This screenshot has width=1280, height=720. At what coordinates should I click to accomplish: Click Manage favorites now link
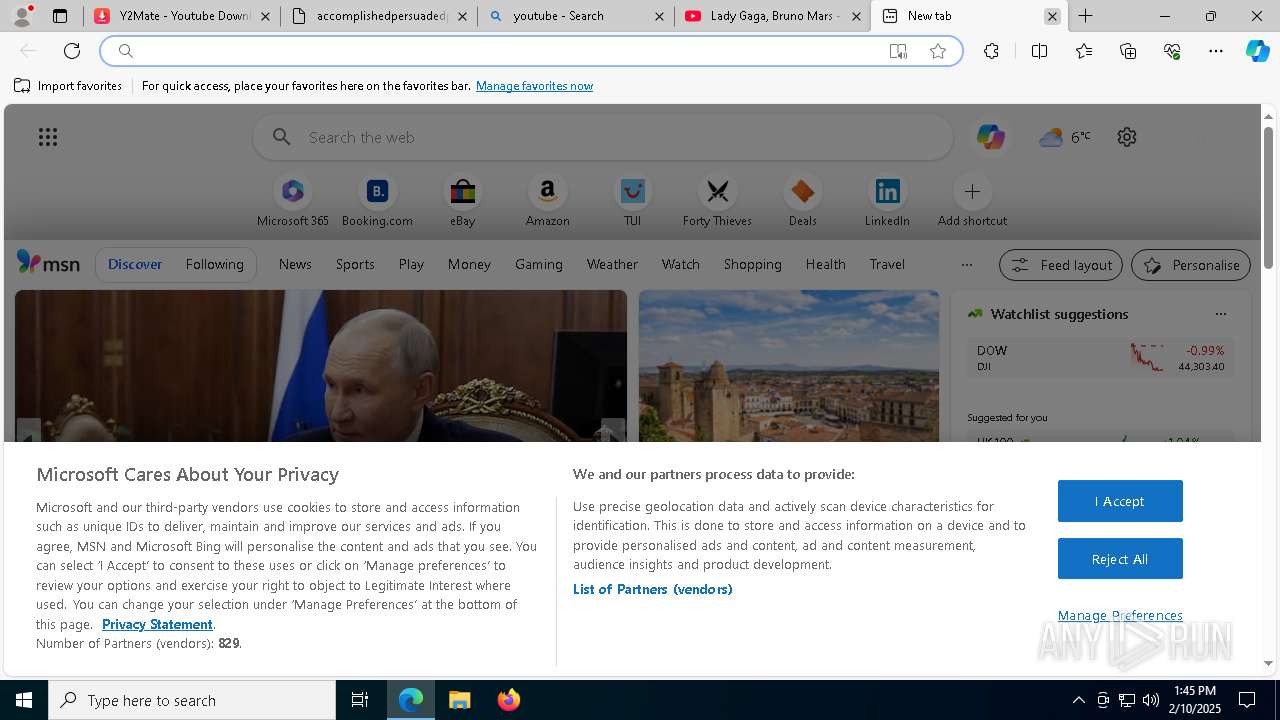click(534, 86)
